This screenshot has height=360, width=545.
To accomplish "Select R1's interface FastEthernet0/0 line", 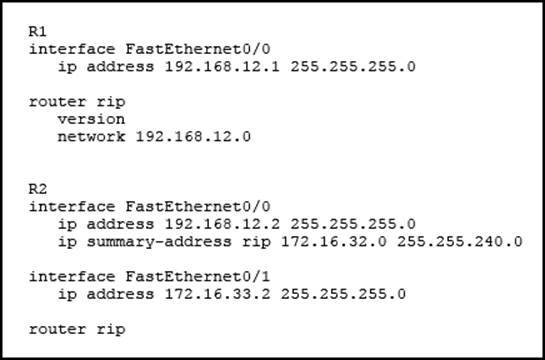I will (x=149, y=49).
